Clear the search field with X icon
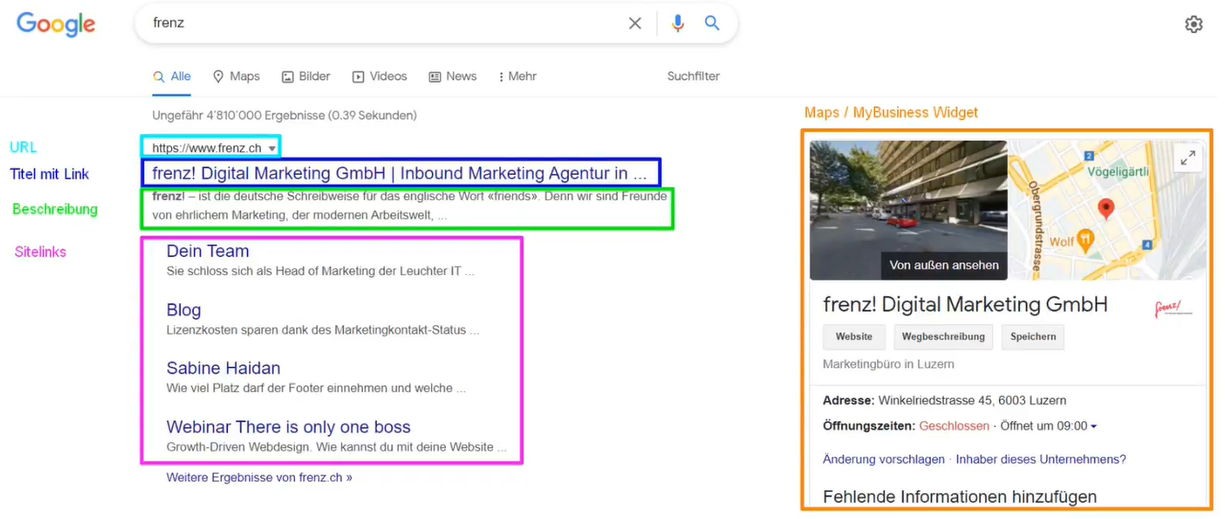The height and width of the screenshot is (519, 1225). [635, 23]
